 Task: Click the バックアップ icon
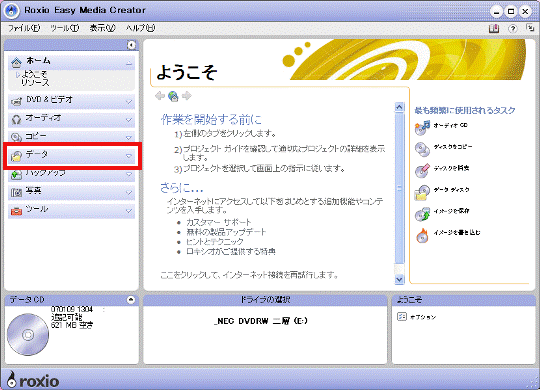(16, 174)
